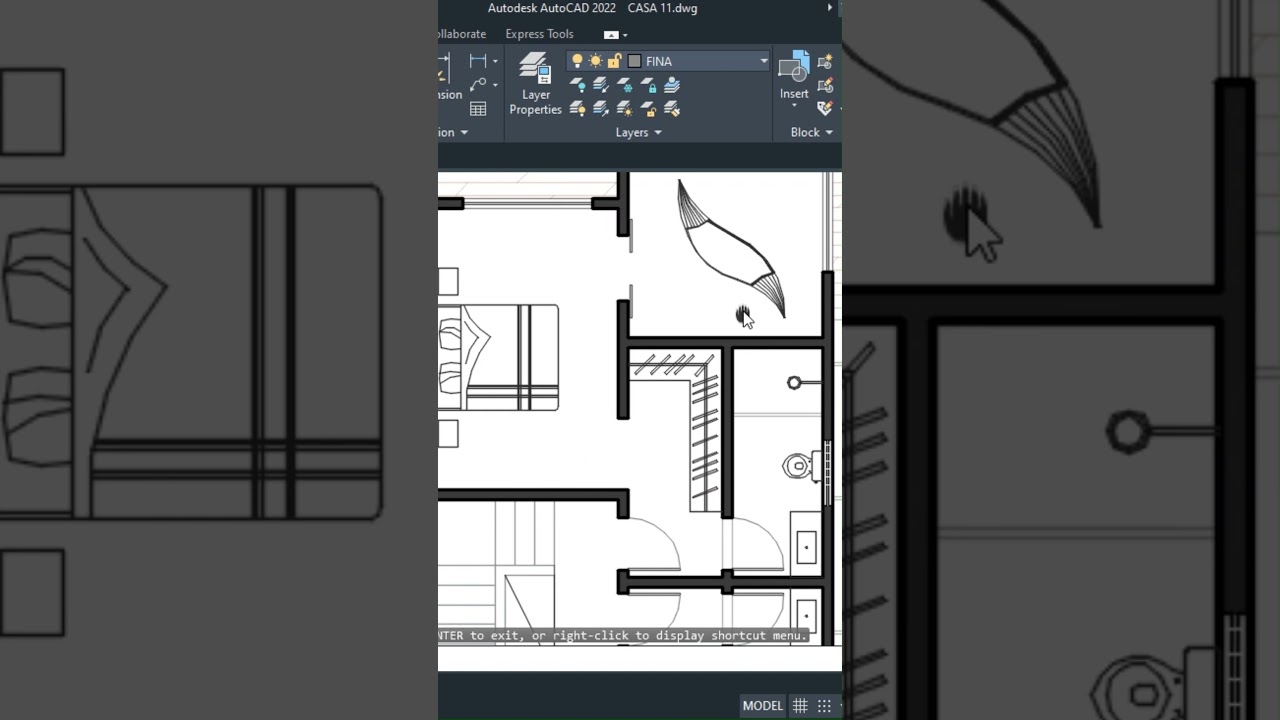Open the Collaborate ribbon tab
This screenshot has height=720, width=1280.
click(x=462, y=34)
